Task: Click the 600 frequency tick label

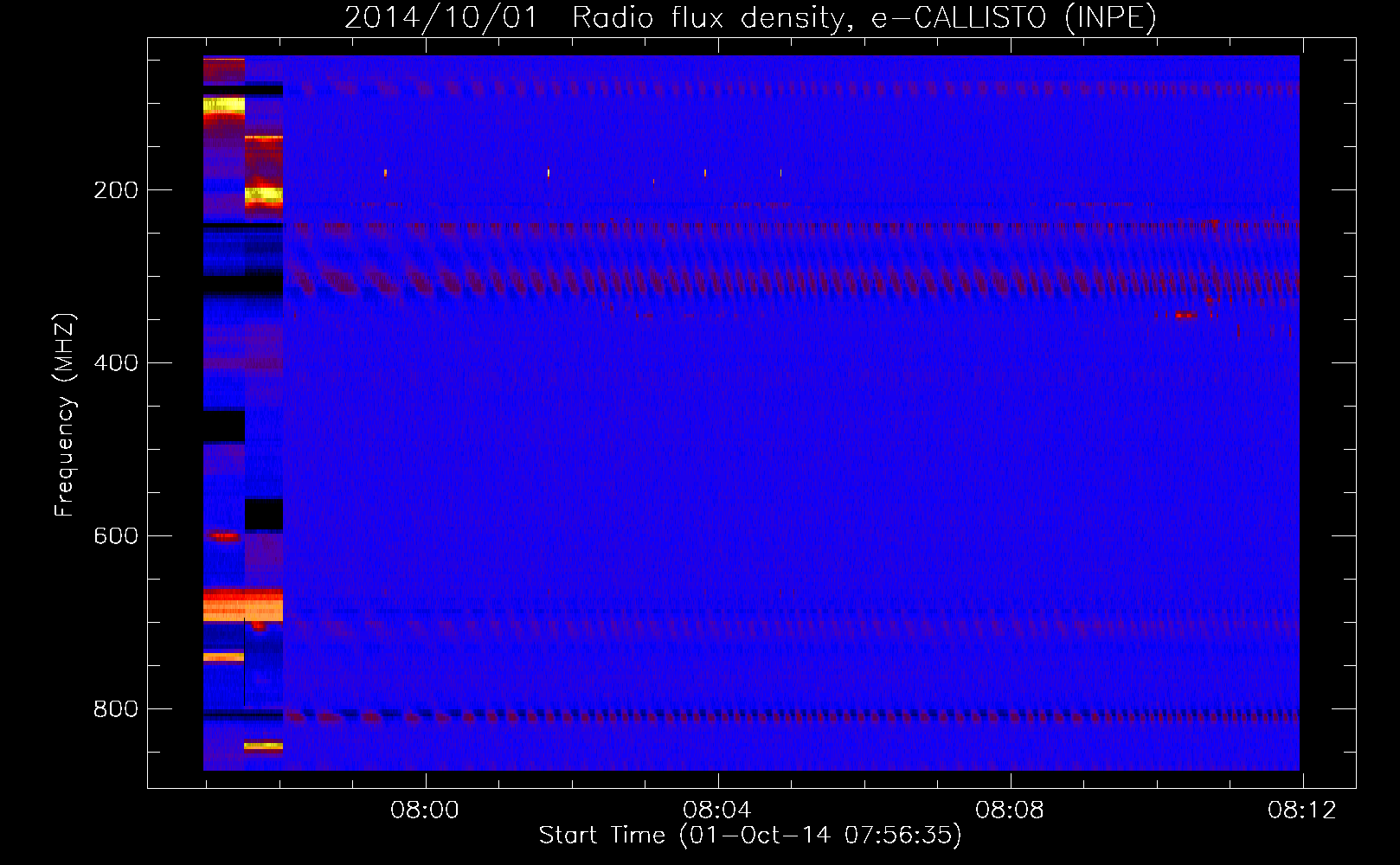Action: coord(116,536)
